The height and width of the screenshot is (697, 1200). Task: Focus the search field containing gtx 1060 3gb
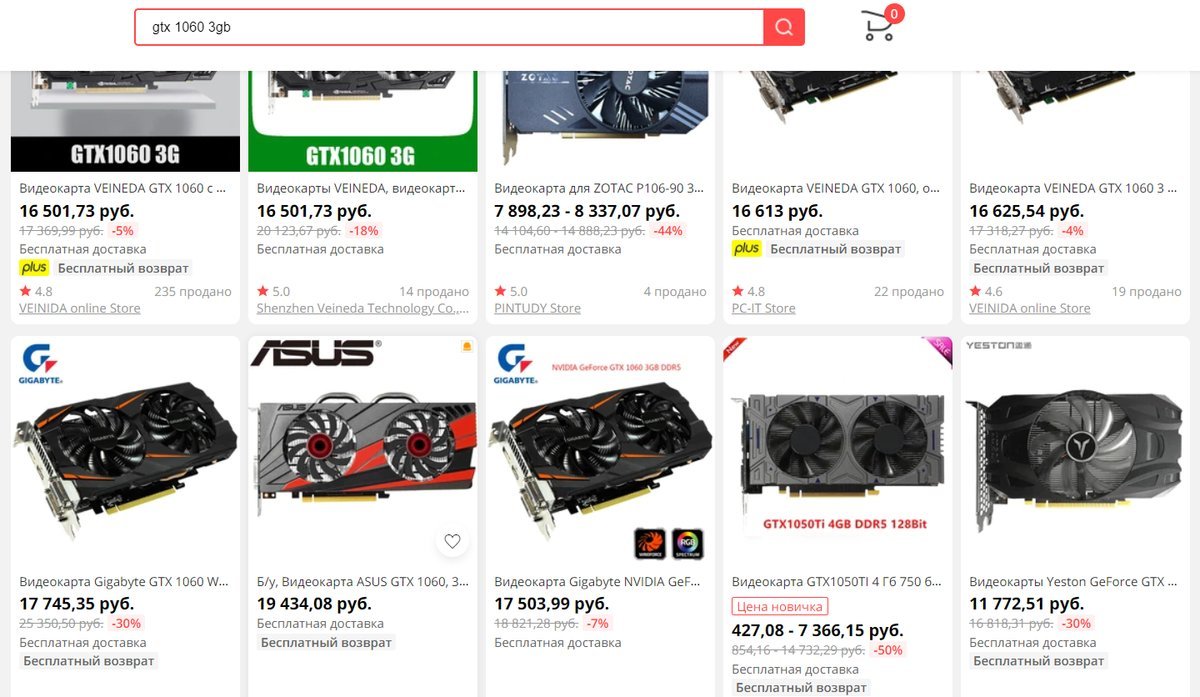pos(449,27)
